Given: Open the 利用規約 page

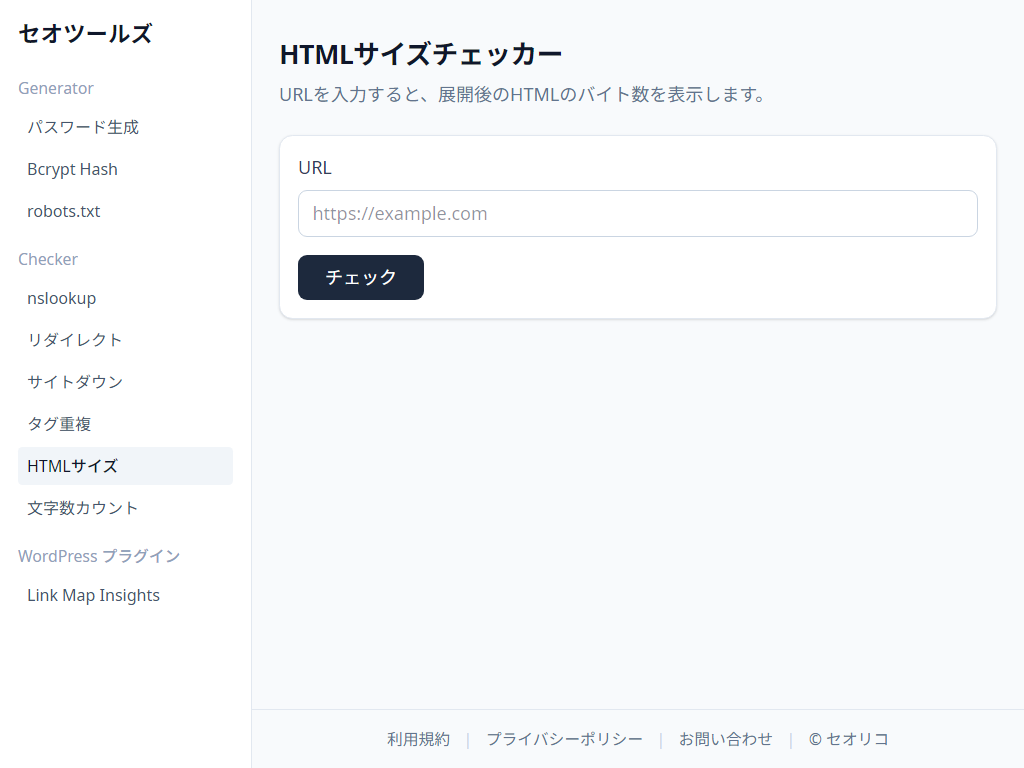Looking at the screenshot, I should (x=418, y=739).
